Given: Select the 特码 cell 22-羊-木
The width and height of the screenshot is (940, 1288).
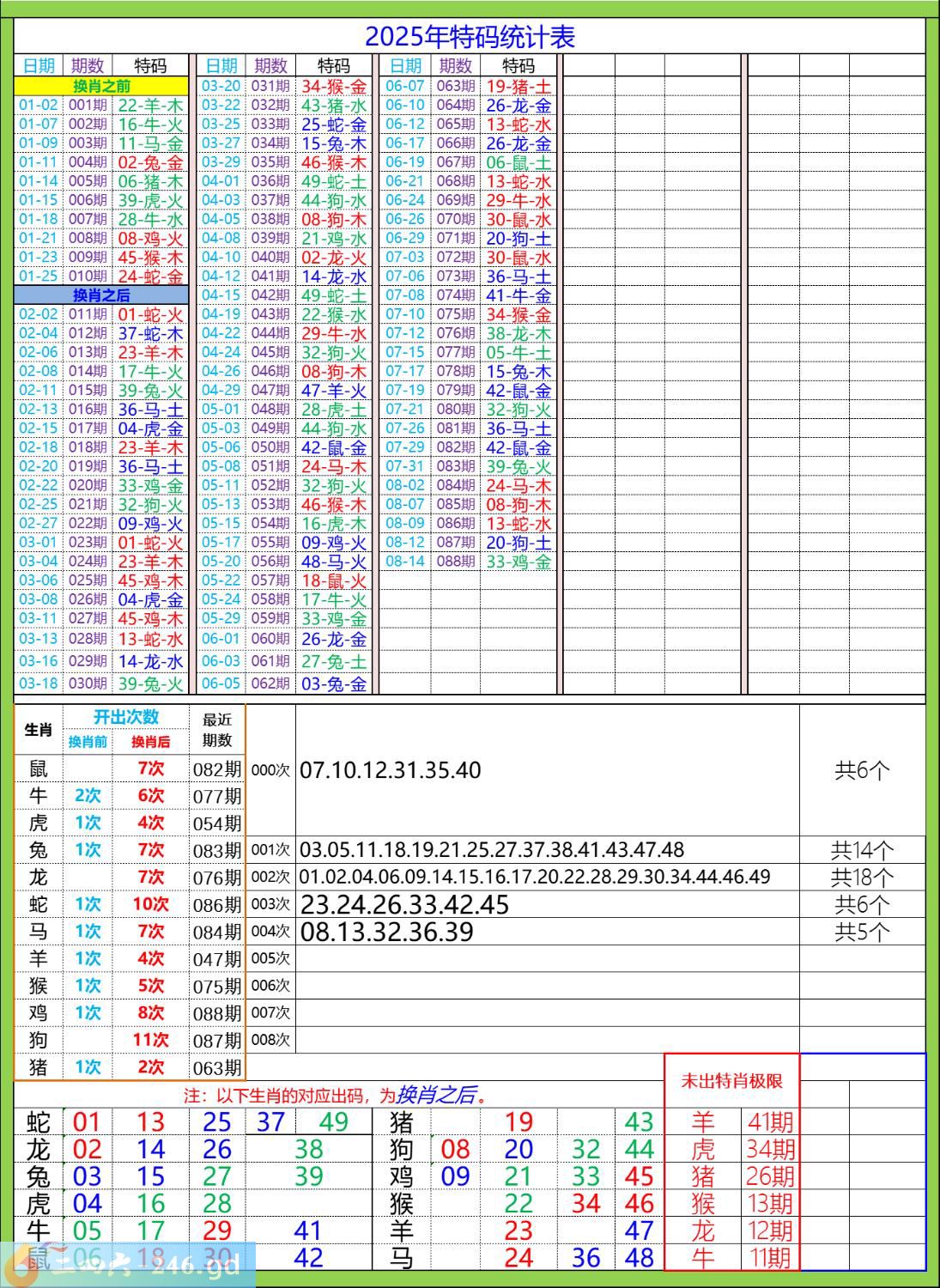Looking at the screenshot, I should pos(151,106).
